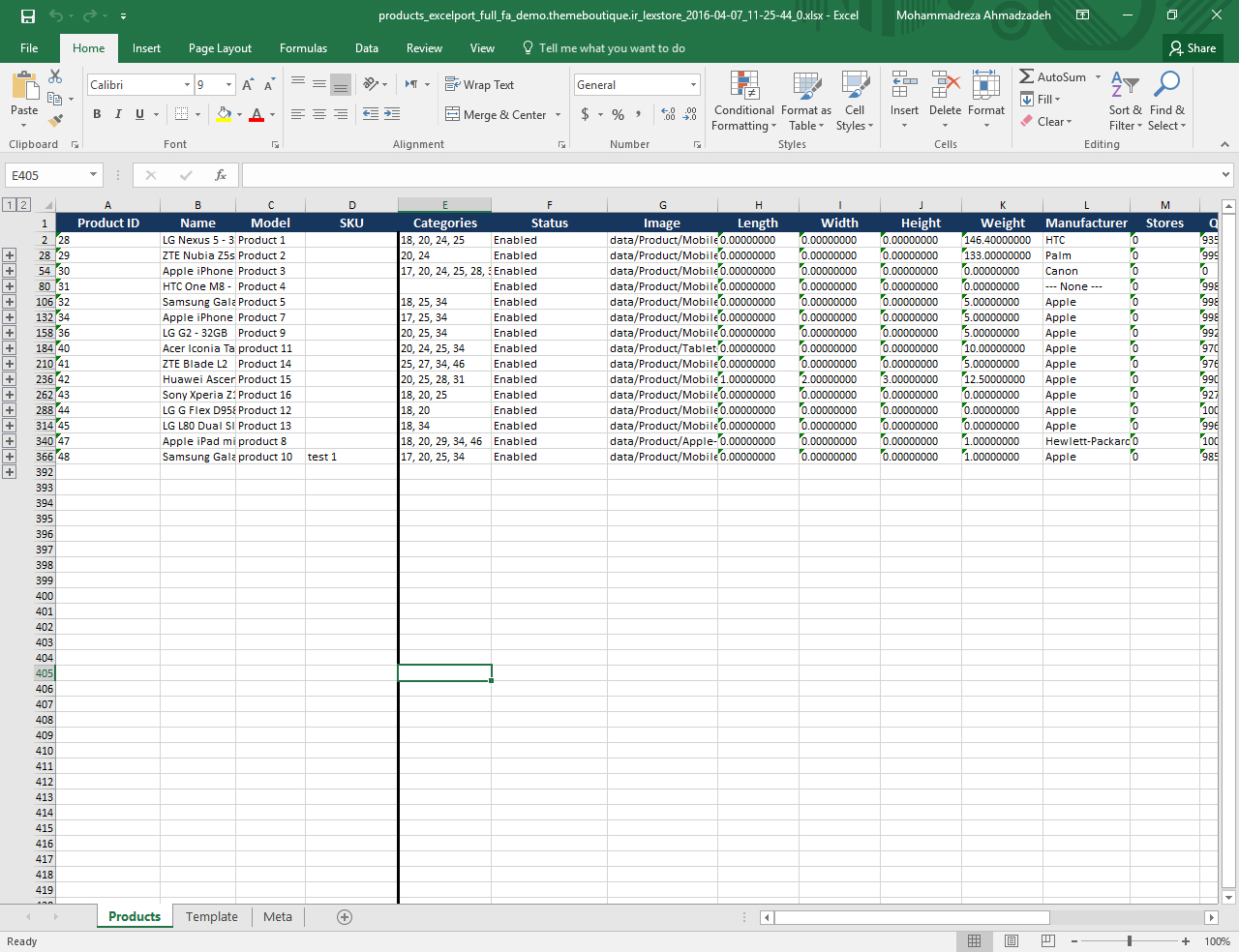Toggle Bold formatting

click(x=97, y=114)
